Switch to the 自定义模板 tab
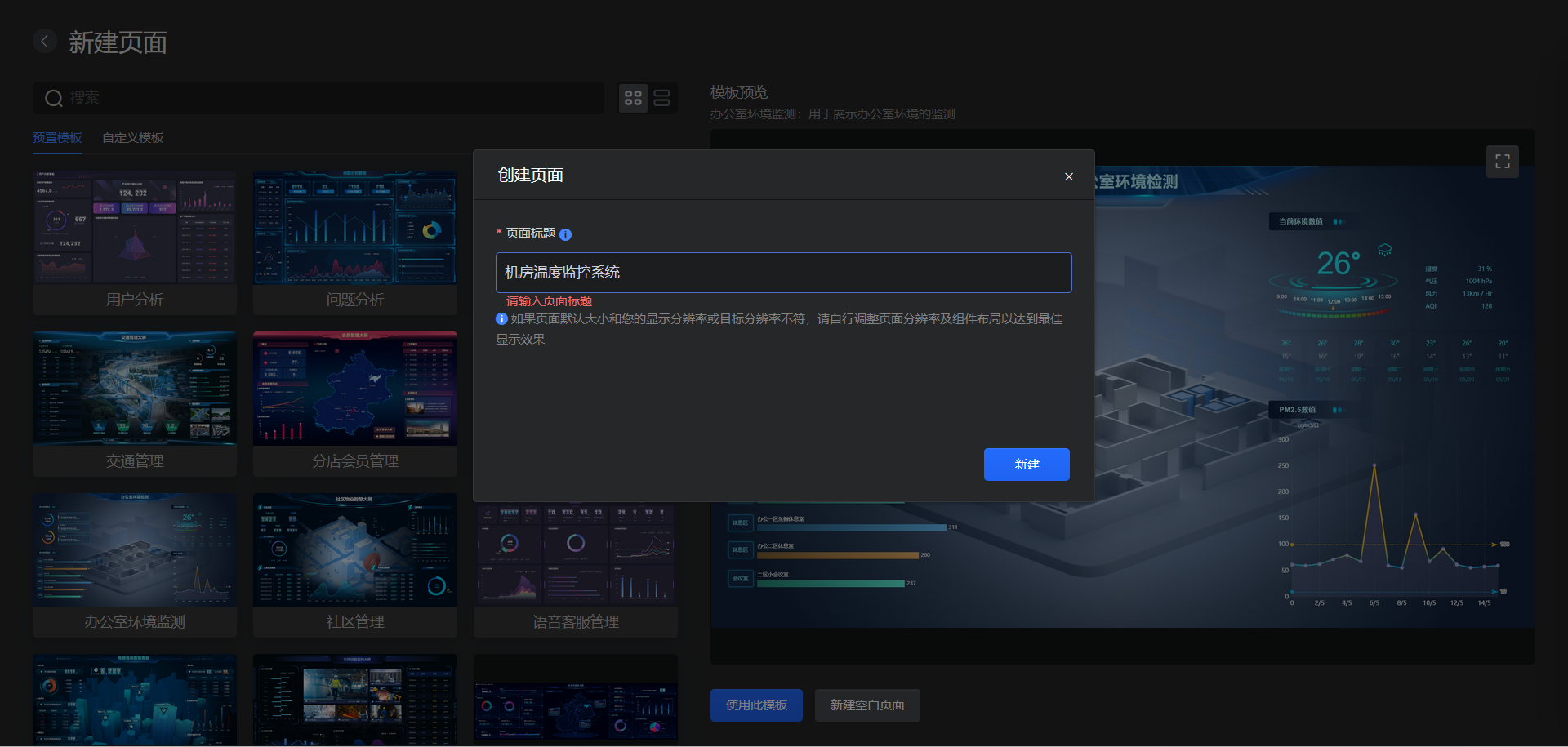 (131, 137)
